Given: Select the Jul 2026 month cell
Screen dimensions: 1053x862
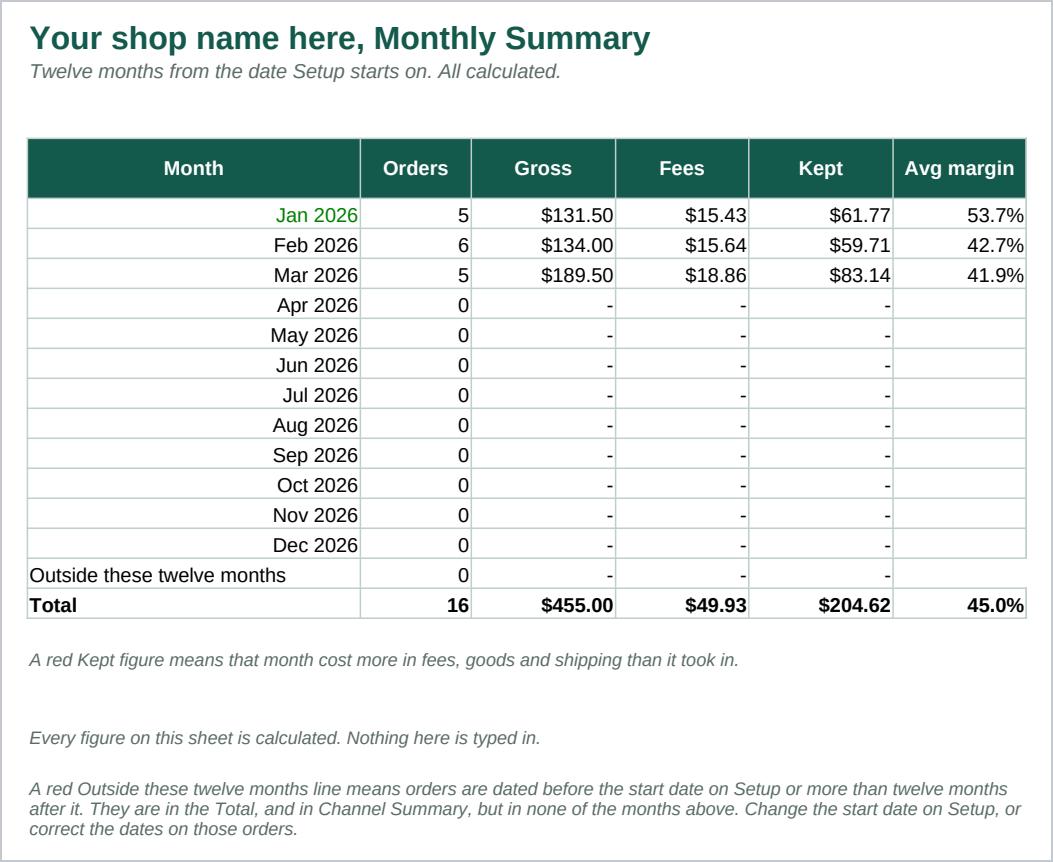Looking at the screenshot, I should (194, 395).
